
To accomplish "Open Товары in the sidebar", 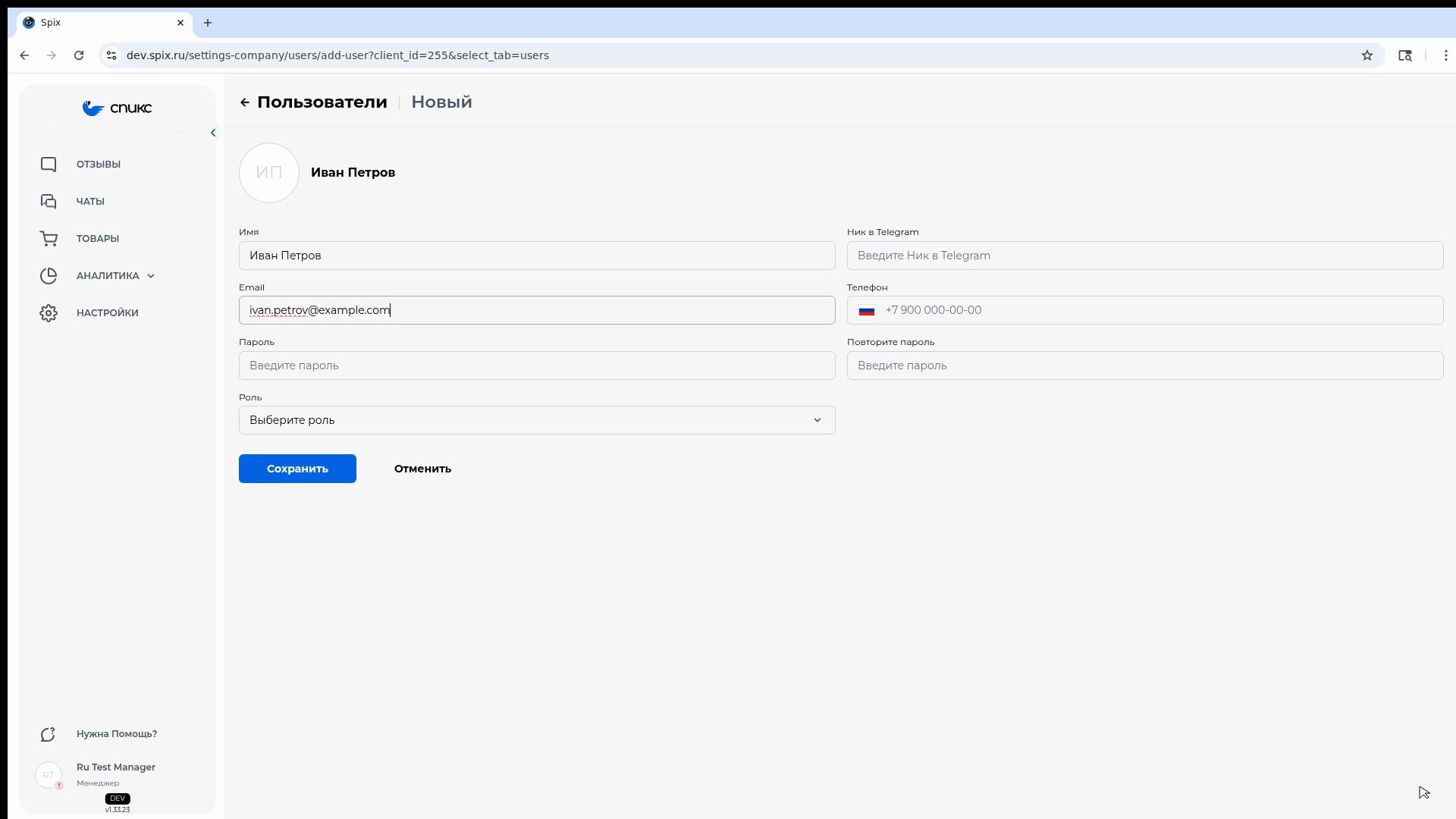I will [98, 239].
